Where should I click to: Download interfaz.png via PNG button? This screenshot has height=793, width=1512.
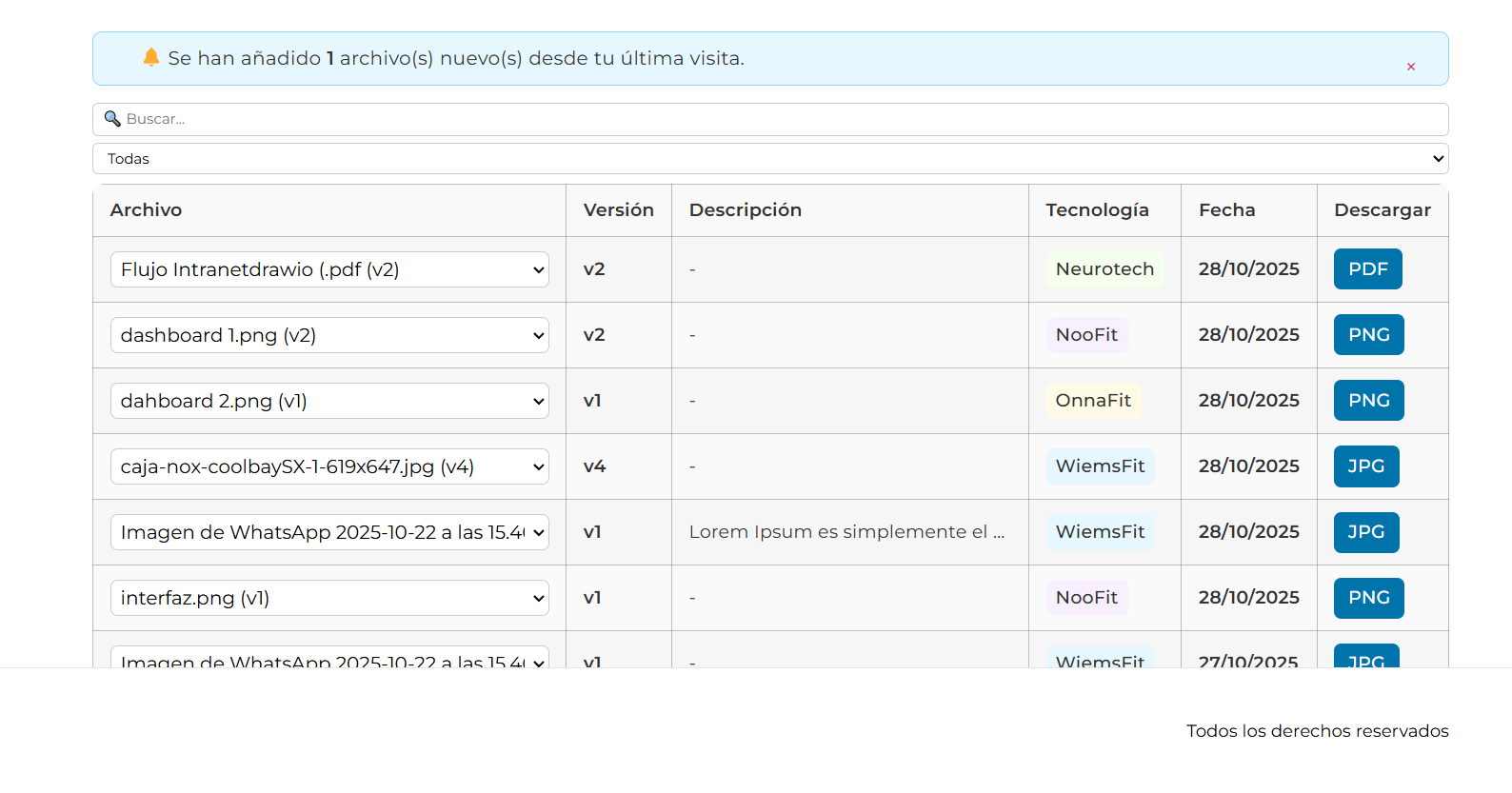click(x=1368, y=598)
